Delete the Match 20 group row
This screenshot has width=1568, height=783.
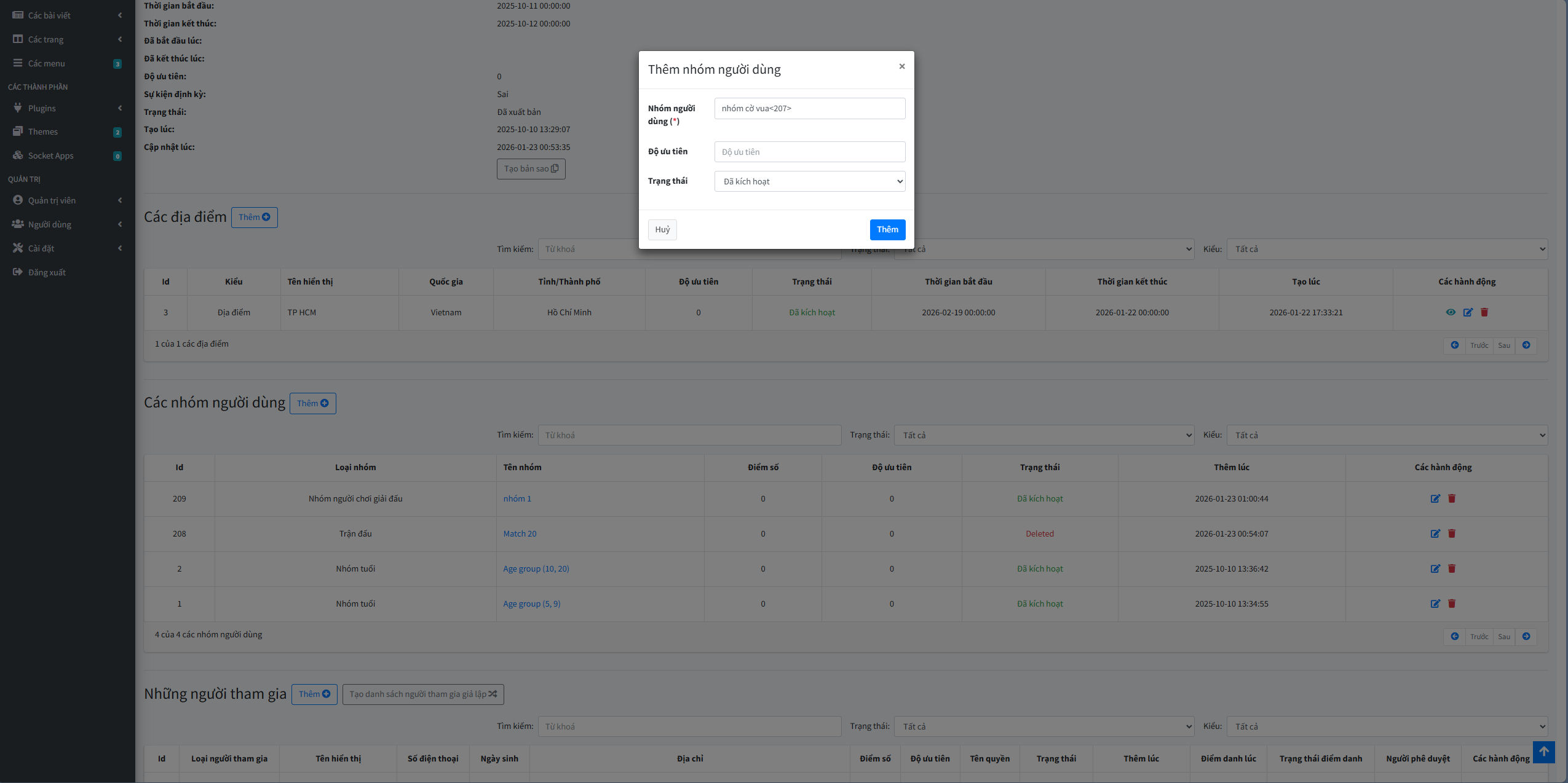point(1451,533)
